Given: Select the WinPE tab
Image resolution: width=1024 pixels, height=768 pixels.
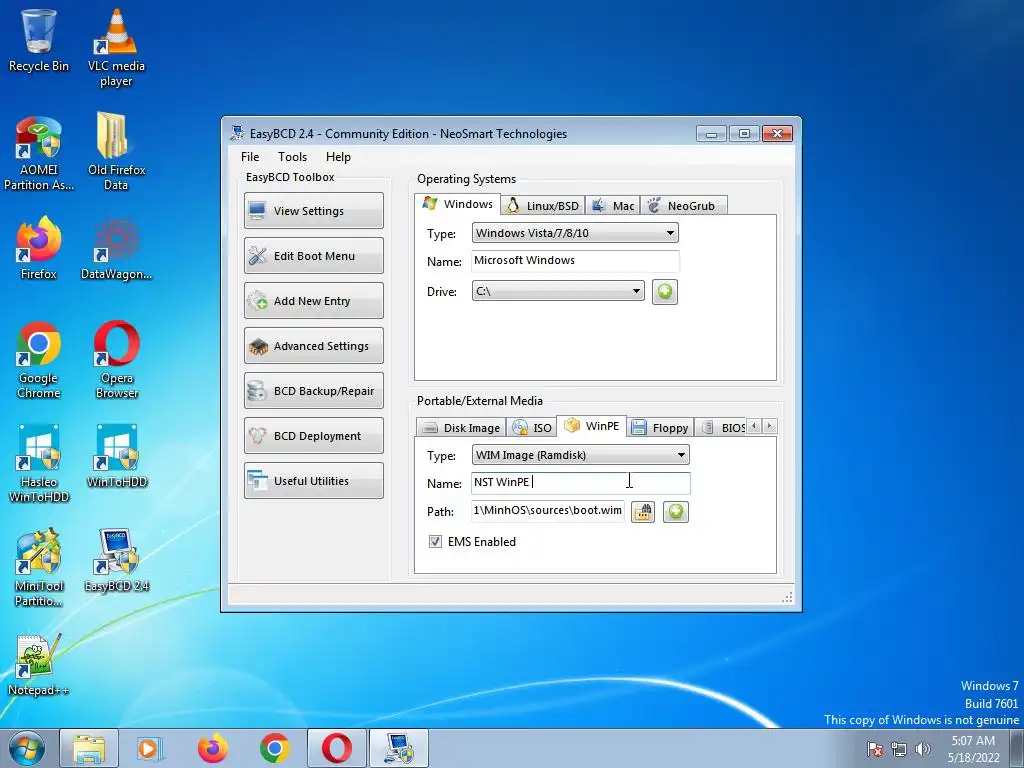Looking at the screenshot, I should [x=592, y=426].
